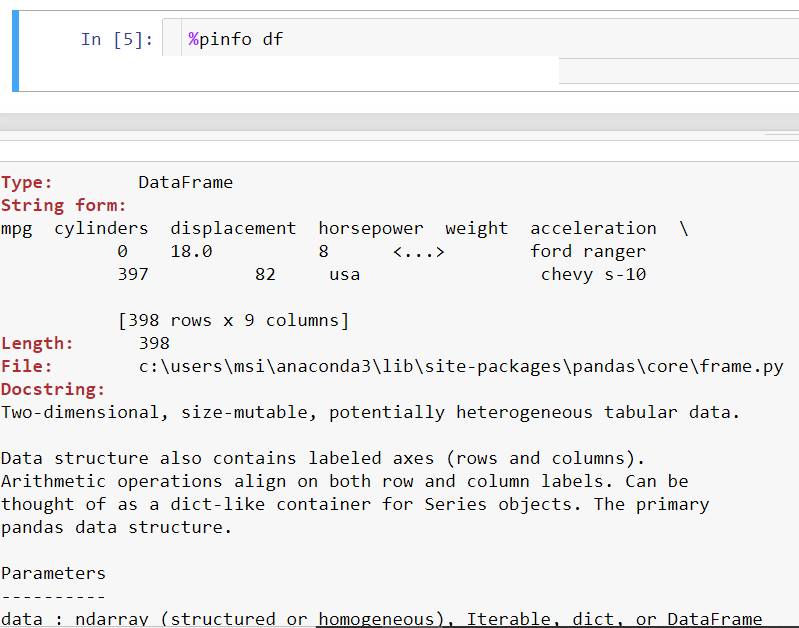Select the DataFrame type value
The image size is (799, 628).
(x=185, y=182)
